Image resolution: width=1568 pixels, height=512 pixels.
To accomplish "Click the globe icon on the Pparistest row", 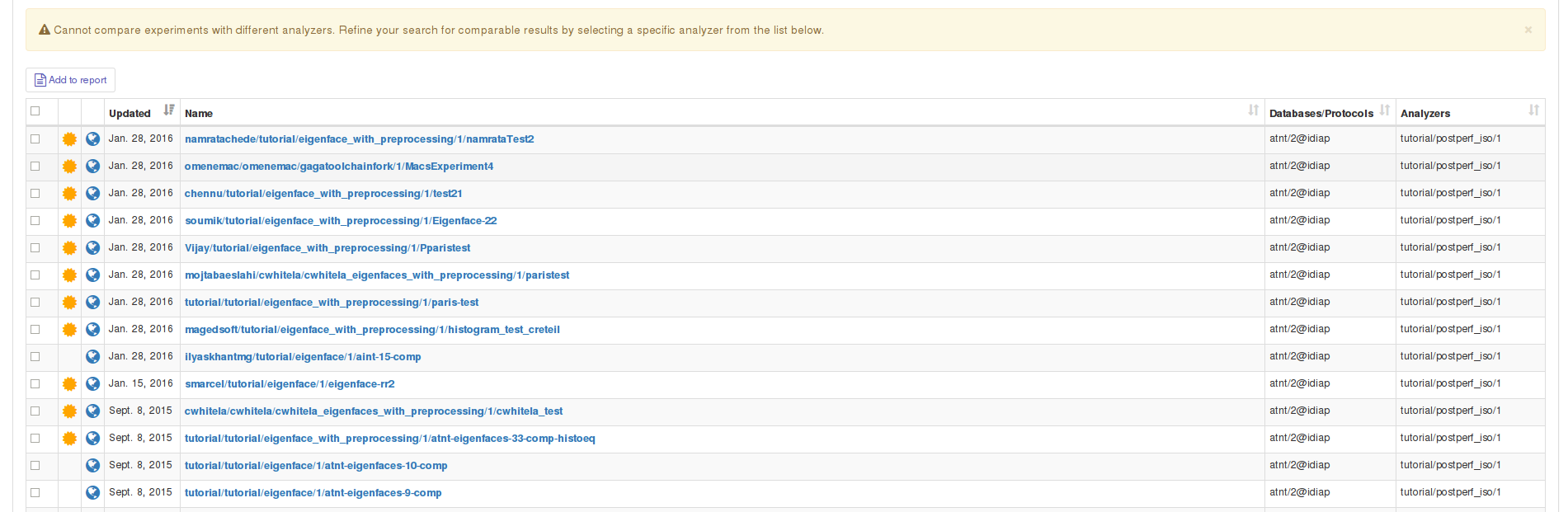I will tap(93, 248).
